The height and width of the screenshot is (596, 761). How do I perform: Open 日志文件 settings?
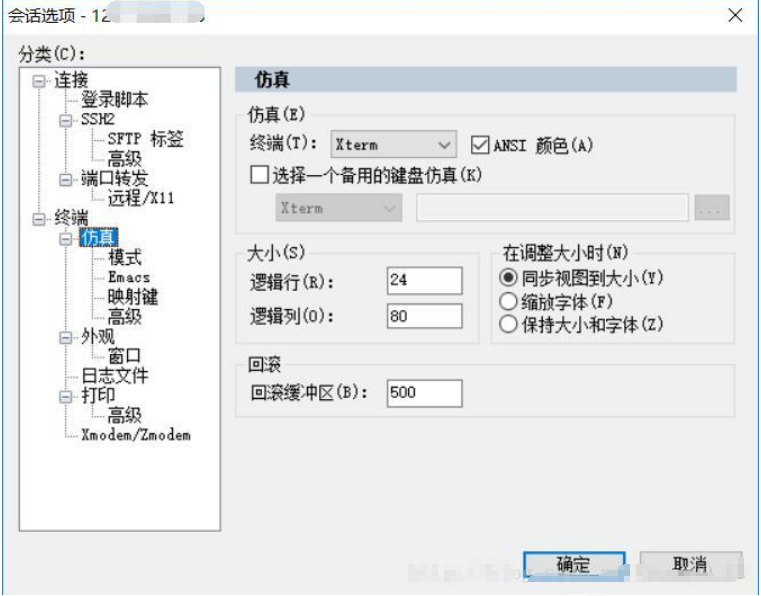(x=115, y=376)
